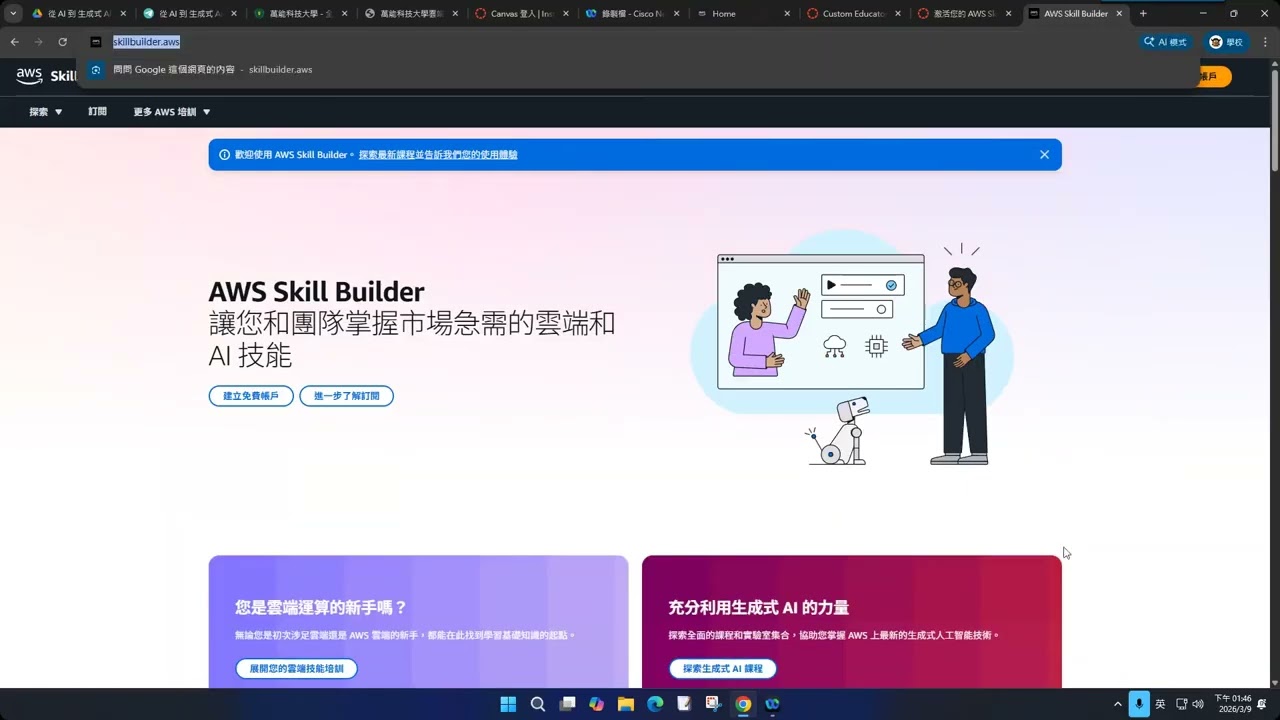The image size is (1280, 720).
Task: Open the tab search dropdown arrow
Action: (x=13, y=14)
